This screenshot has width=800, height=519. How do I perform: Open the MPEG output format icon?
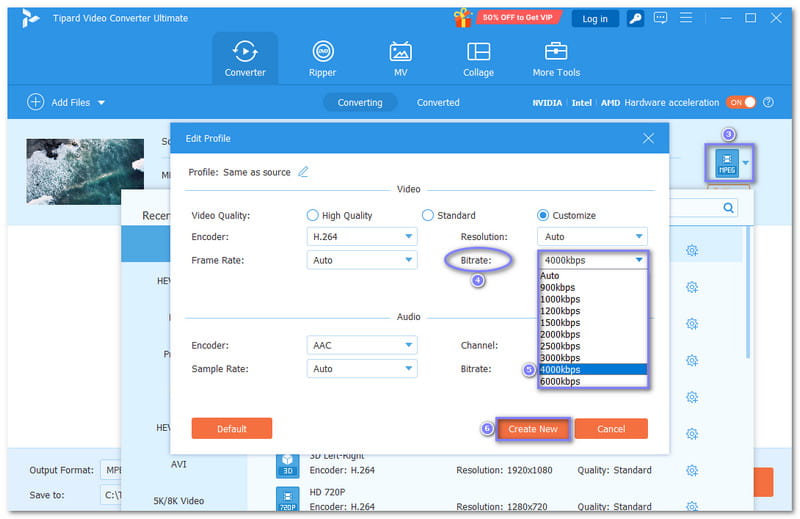[x=727, y=163]
